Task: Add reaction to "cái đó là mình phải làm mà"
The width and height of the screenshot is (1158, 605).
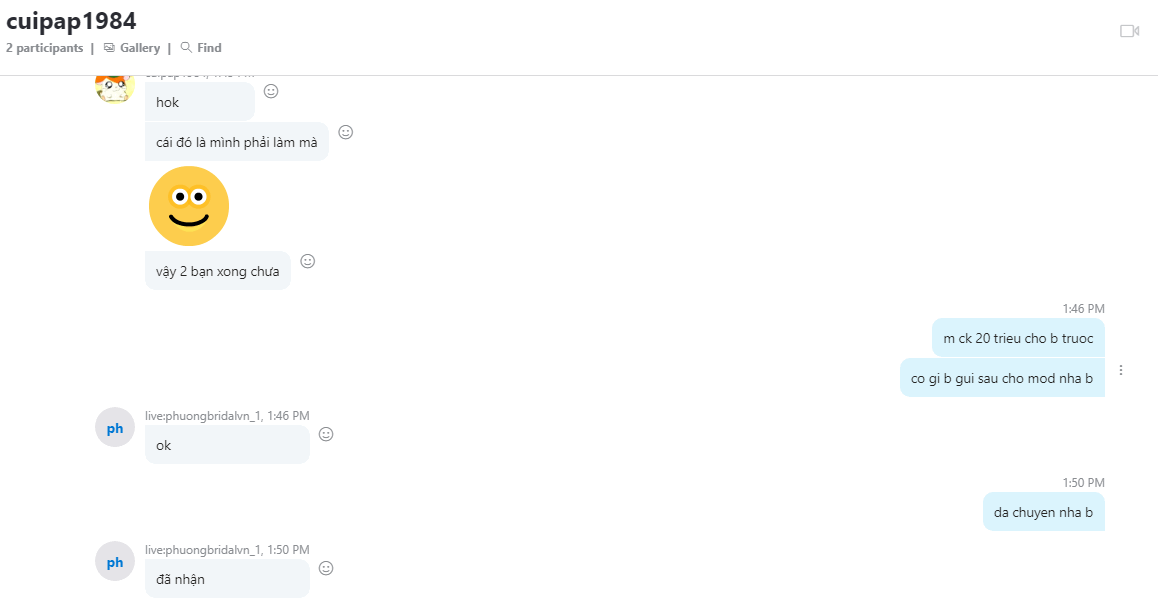Action: [346, 132]
